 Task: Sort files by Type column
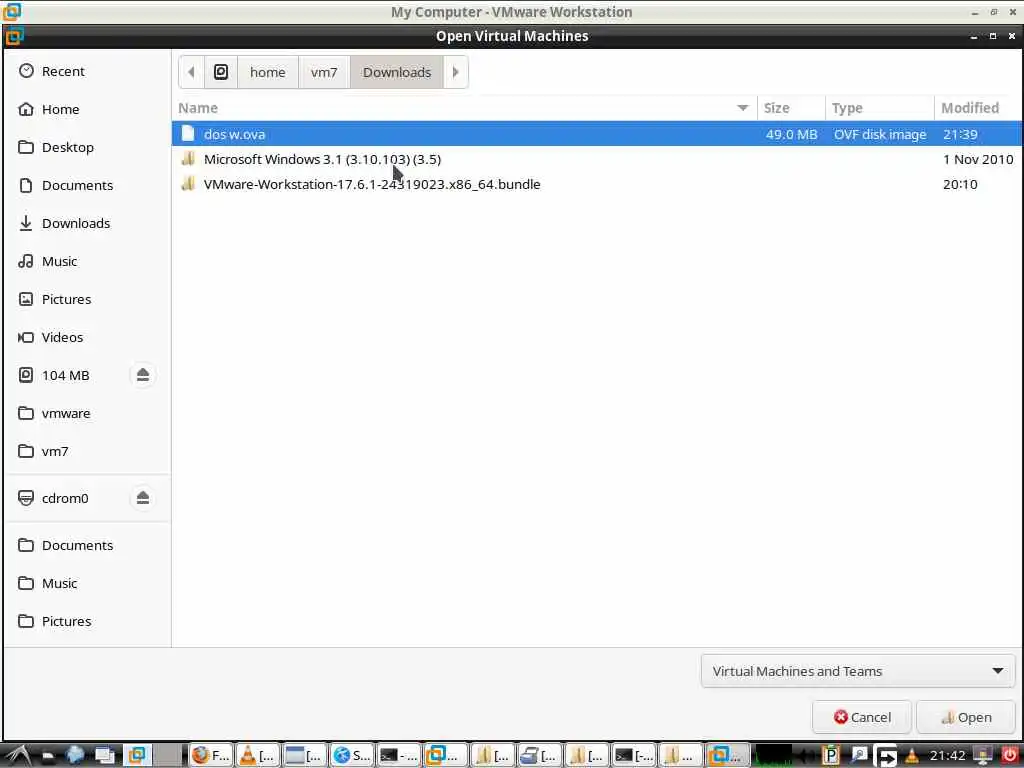click(880, 108)
